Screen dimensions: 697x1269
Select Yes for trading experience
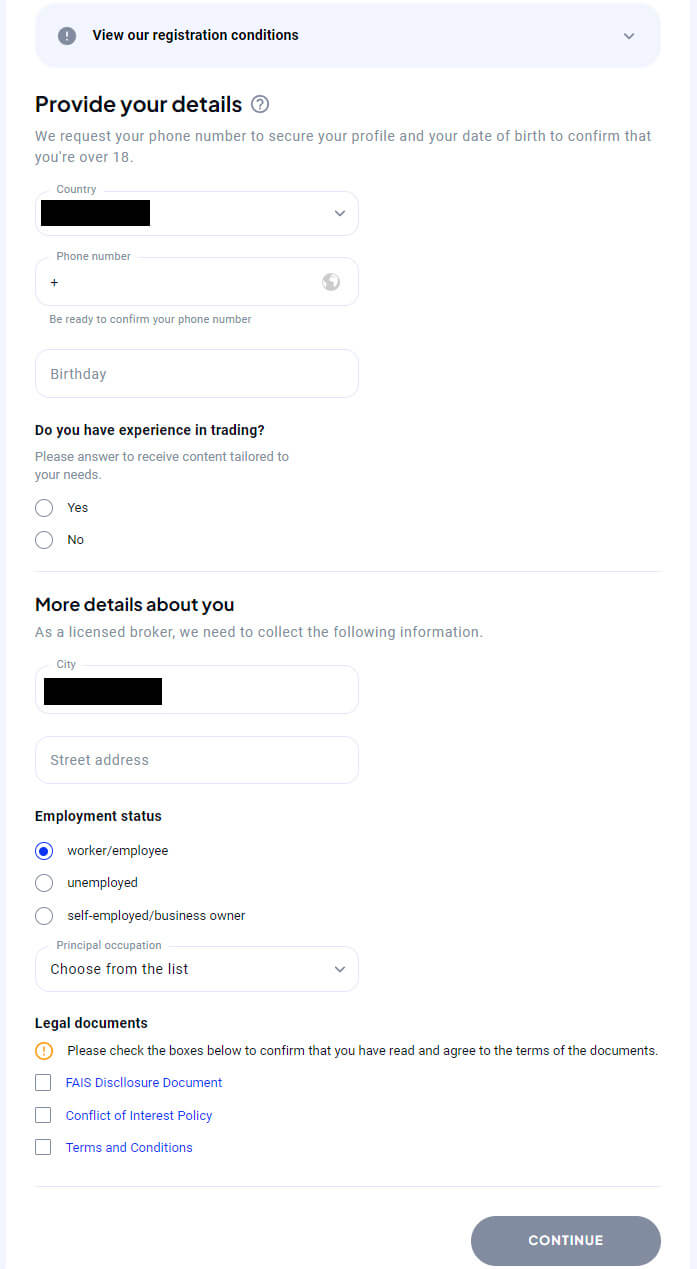coord(44,508)
